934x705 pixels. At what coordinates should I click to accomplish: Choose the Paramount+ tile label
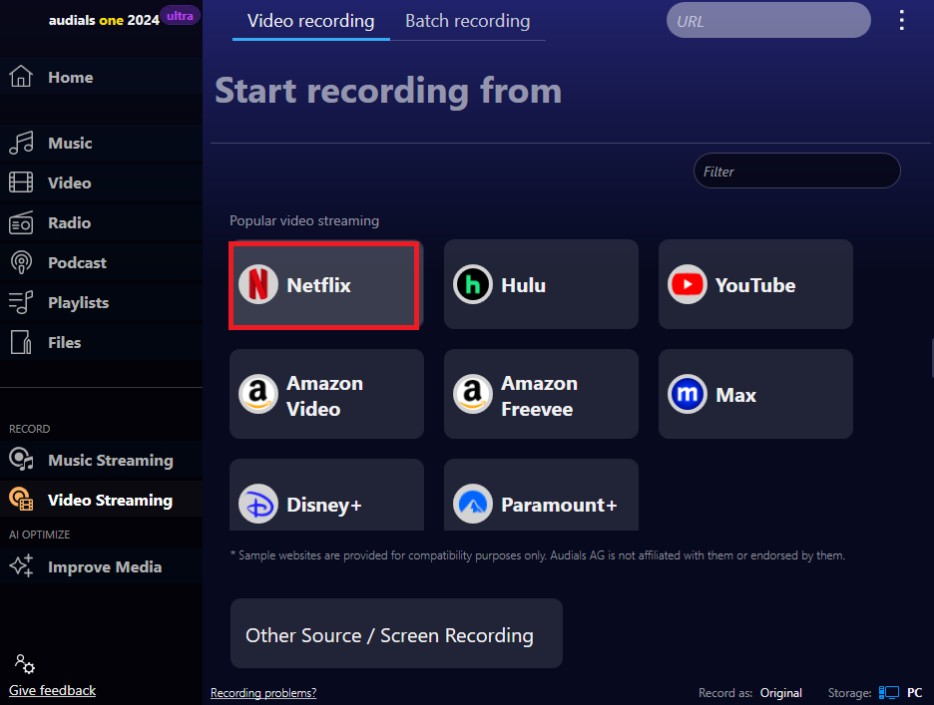tap(559, 505)
